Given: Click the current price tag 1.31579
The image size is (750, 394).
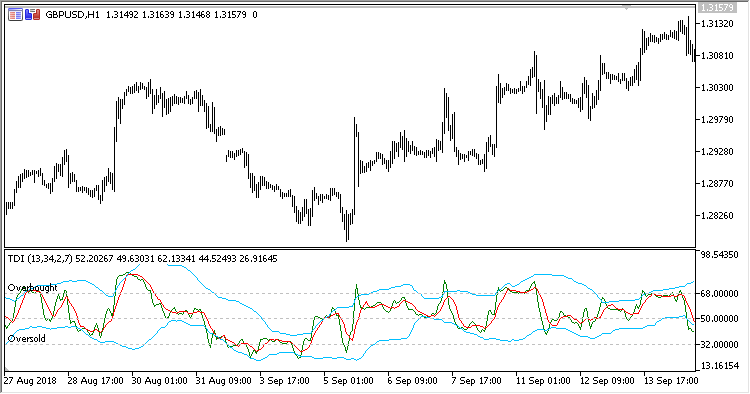Looking at the screenshot, I should click(716, 8).
